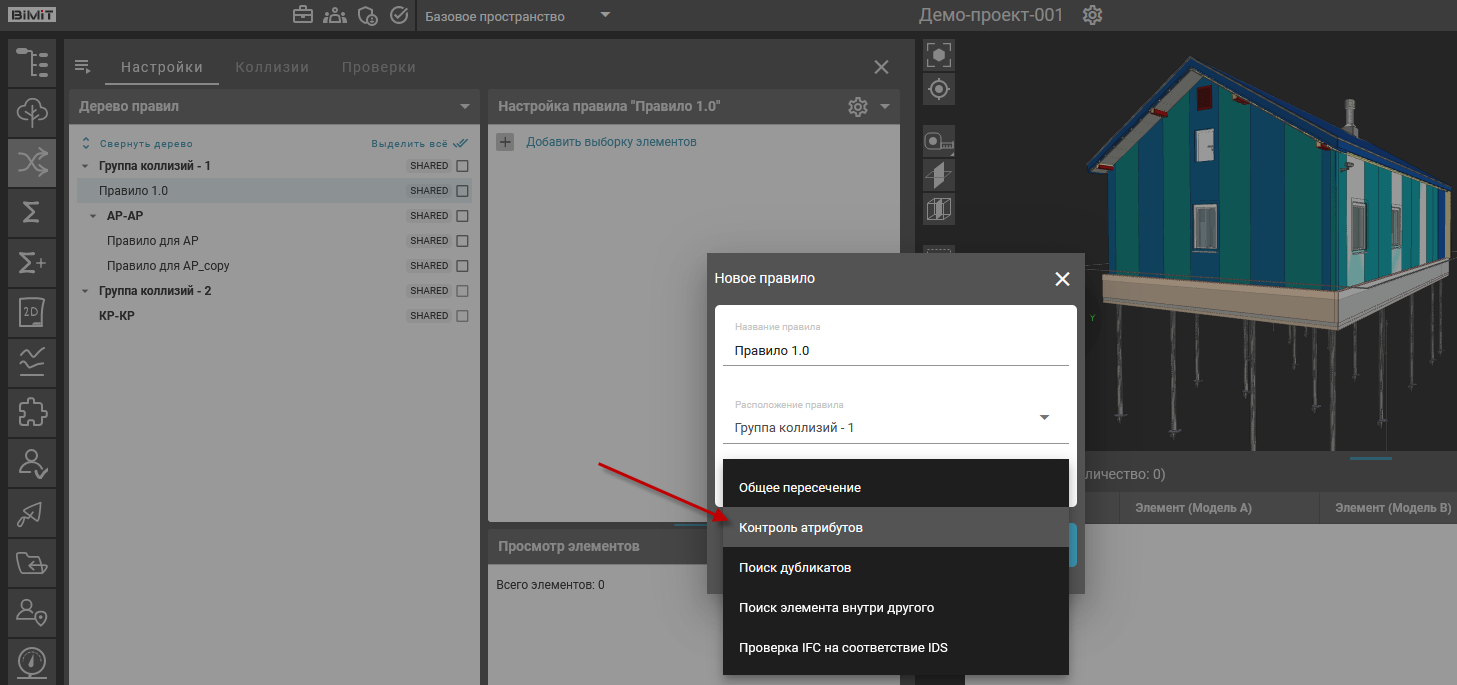The height and width of the screenshot is (685, 1457).
Task: Open the sigma summation sidebar tool
Action: coord(32,212)
